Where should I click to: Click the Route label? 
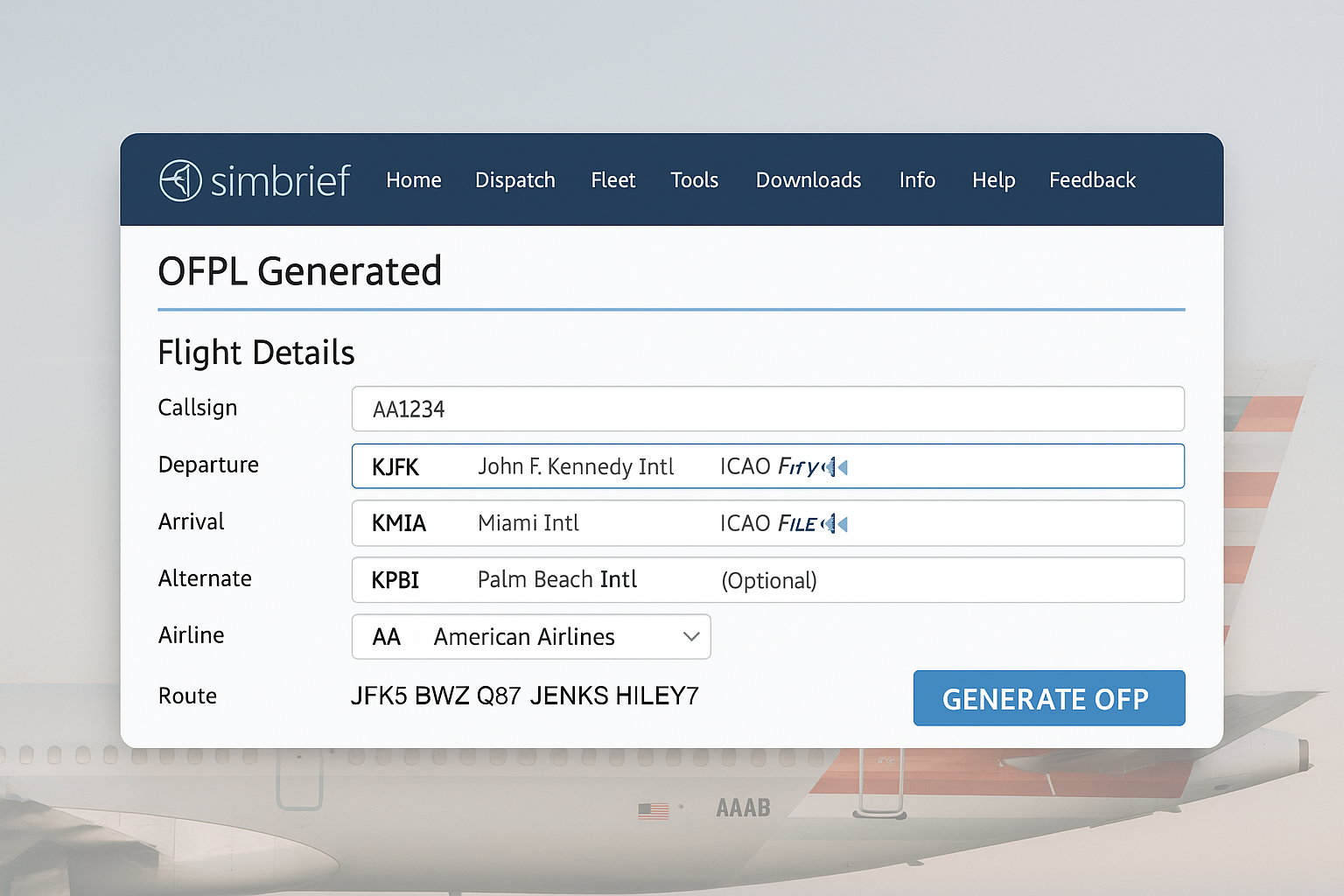[x=187, y=696]
